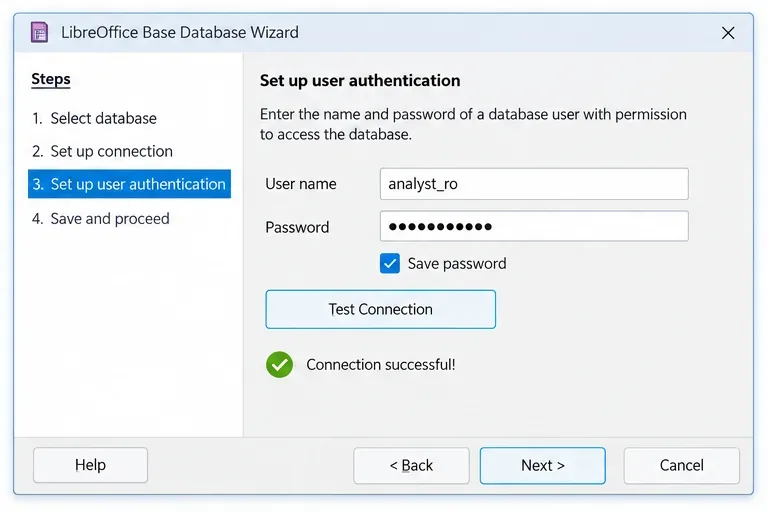
Task: Click the 'Enter the name and password' description text
Action: click(473, 124)
